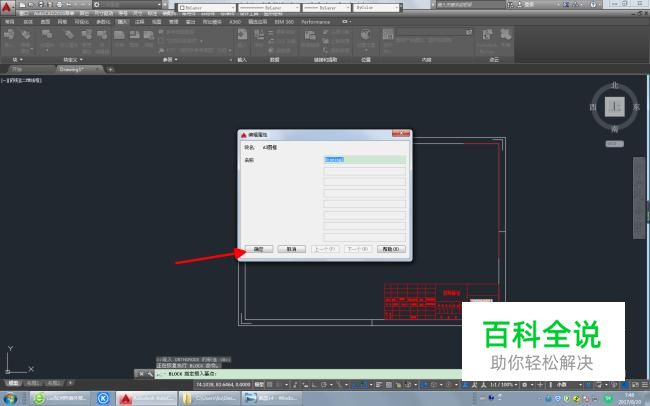Click the plus button to add a drawing tab
The height and width of the screenshot is (406, 650).
tap(110, 70)
